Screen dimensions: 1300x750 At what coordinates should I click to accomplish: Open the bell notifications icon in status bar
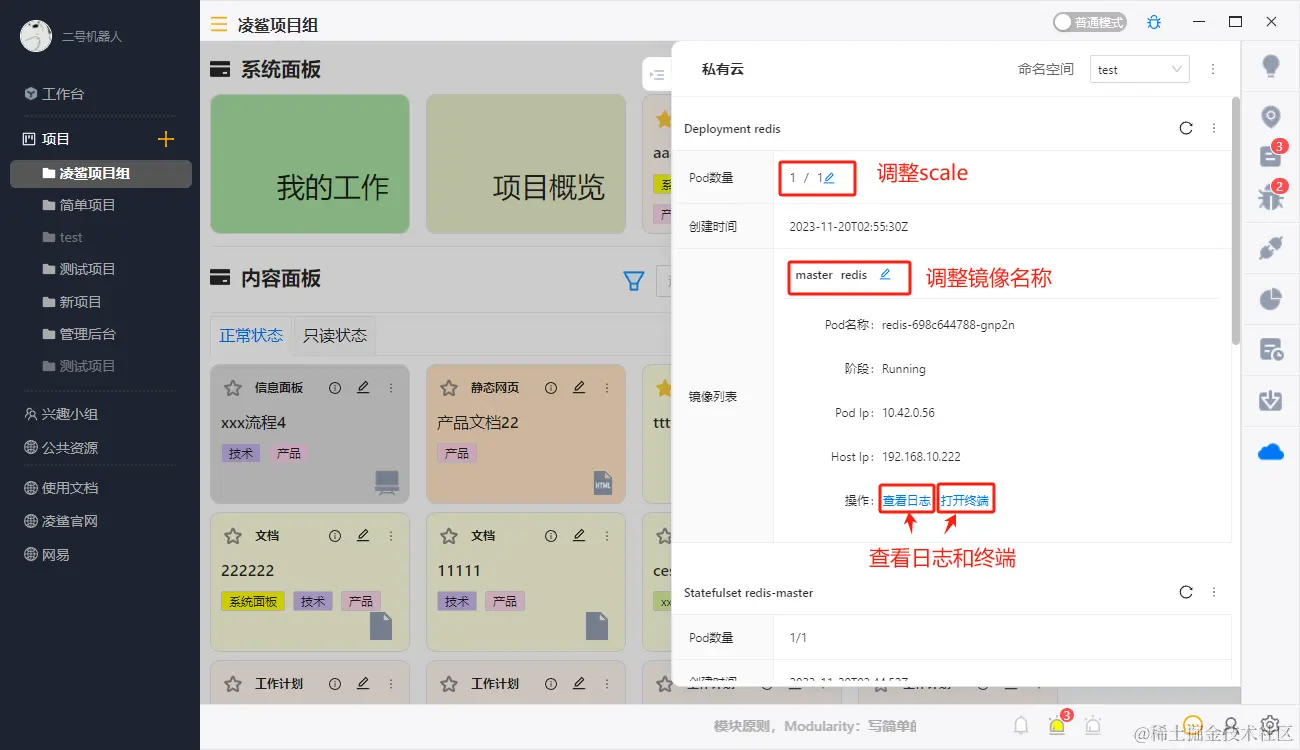(1021, 725)
